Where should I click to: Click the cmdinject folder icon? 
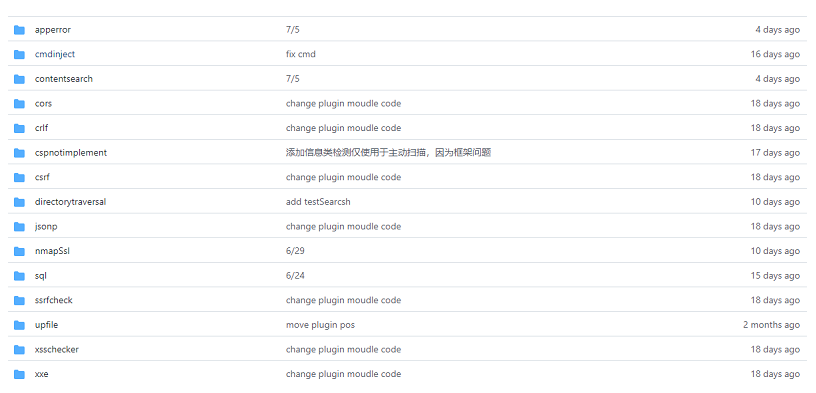[x=19, y=54]
